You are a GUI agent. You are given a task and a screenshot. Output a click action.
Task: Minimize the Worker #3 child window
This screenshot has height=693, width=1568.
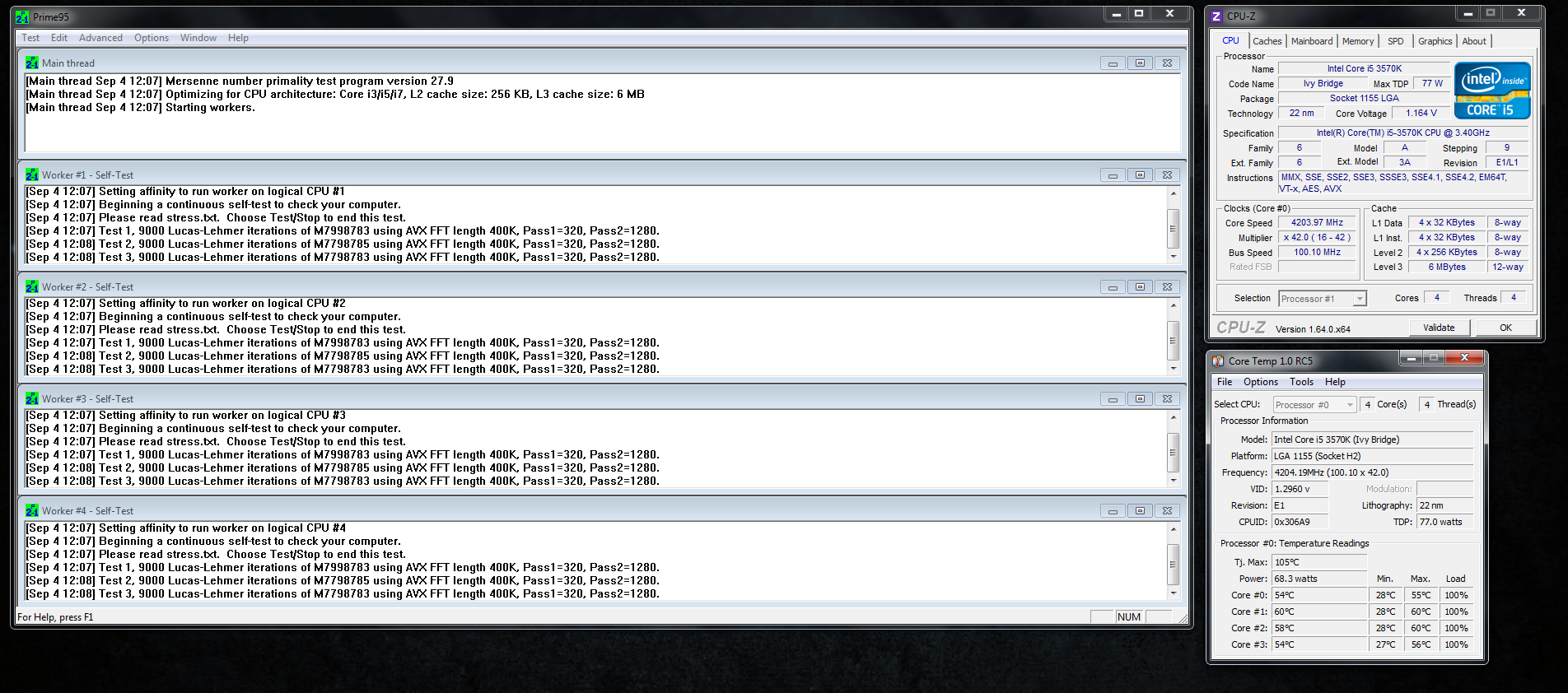coord(1113,399)
